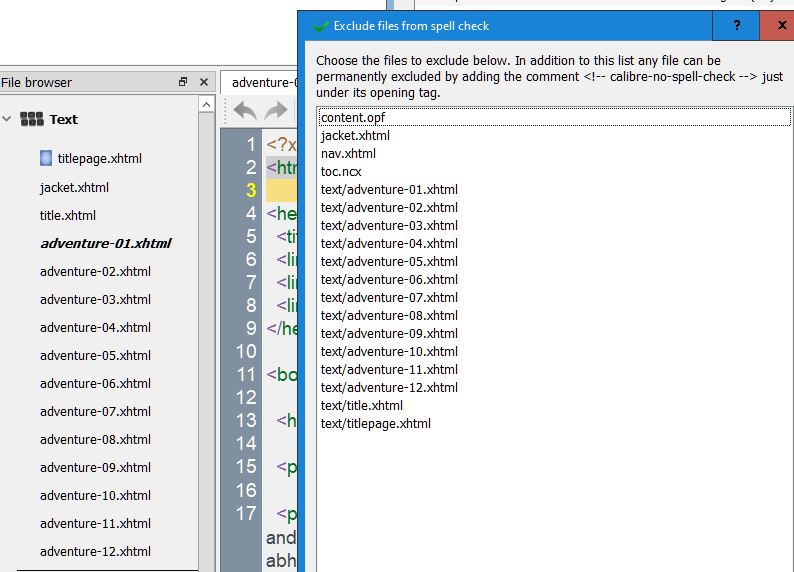The width and height of the screenshot is (794, 572).
Task: Select text/adventure-12.xhtml in exclude list
Action: click(554, 387)
